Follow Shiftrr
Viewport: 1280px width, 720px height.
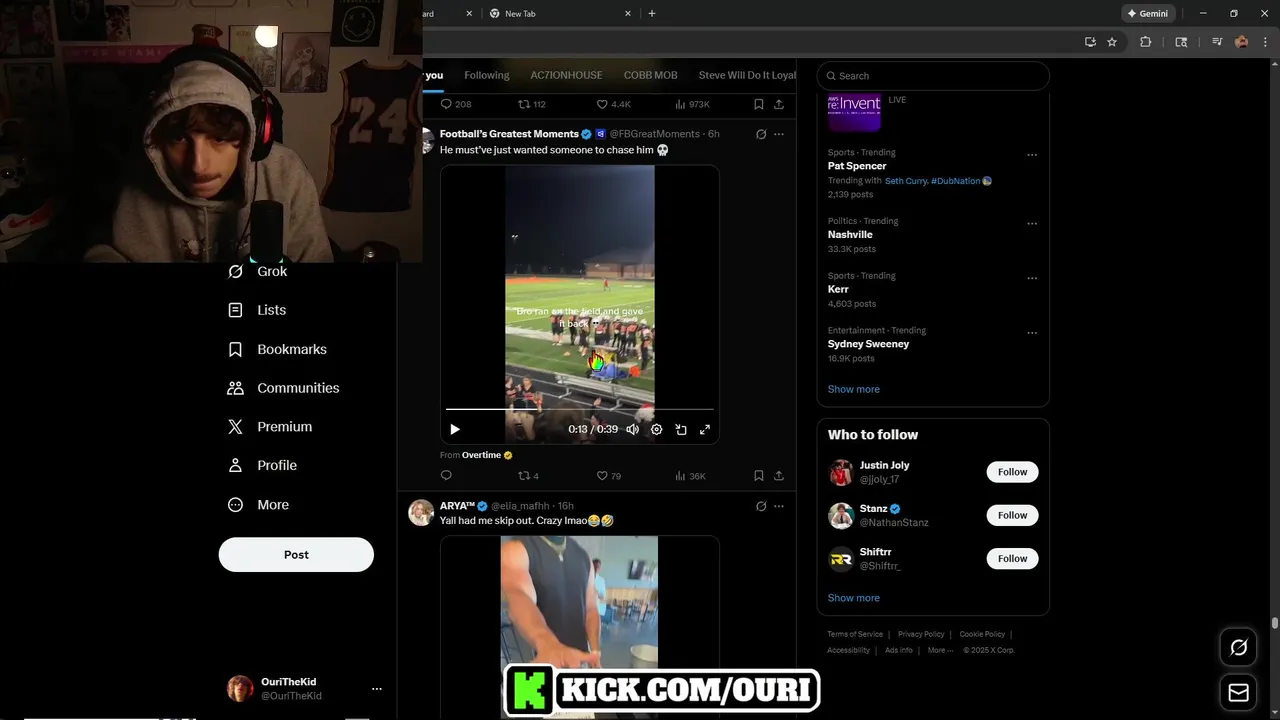(x=1012, y=558)
